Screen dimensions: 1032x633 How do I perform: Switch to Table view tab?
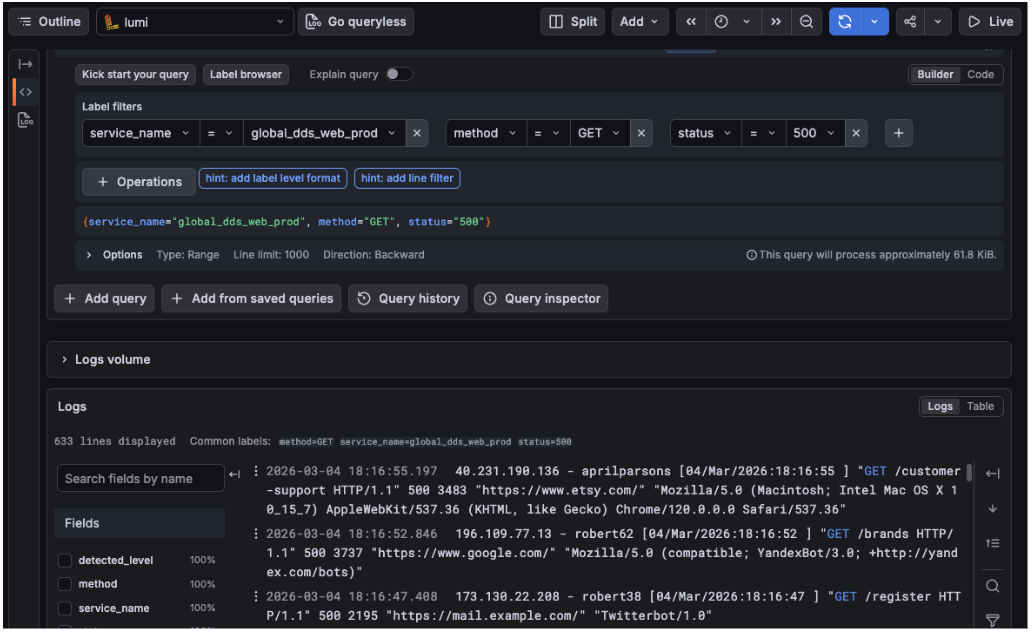(x=980, y=407)
